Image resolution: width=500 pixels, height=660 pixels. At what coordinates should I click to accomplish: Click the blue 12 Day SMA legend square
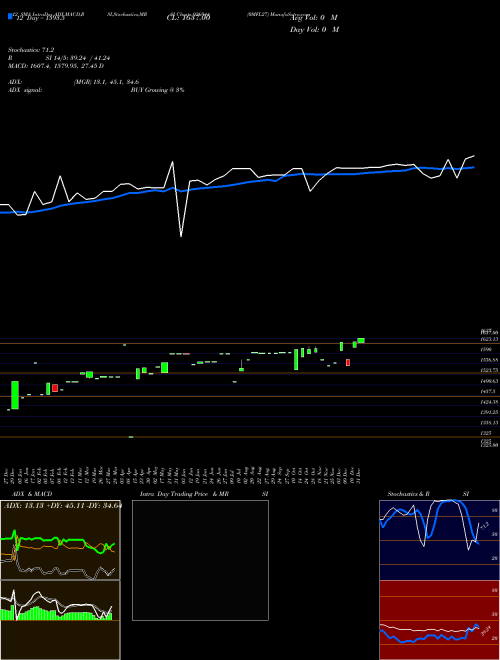10,17
